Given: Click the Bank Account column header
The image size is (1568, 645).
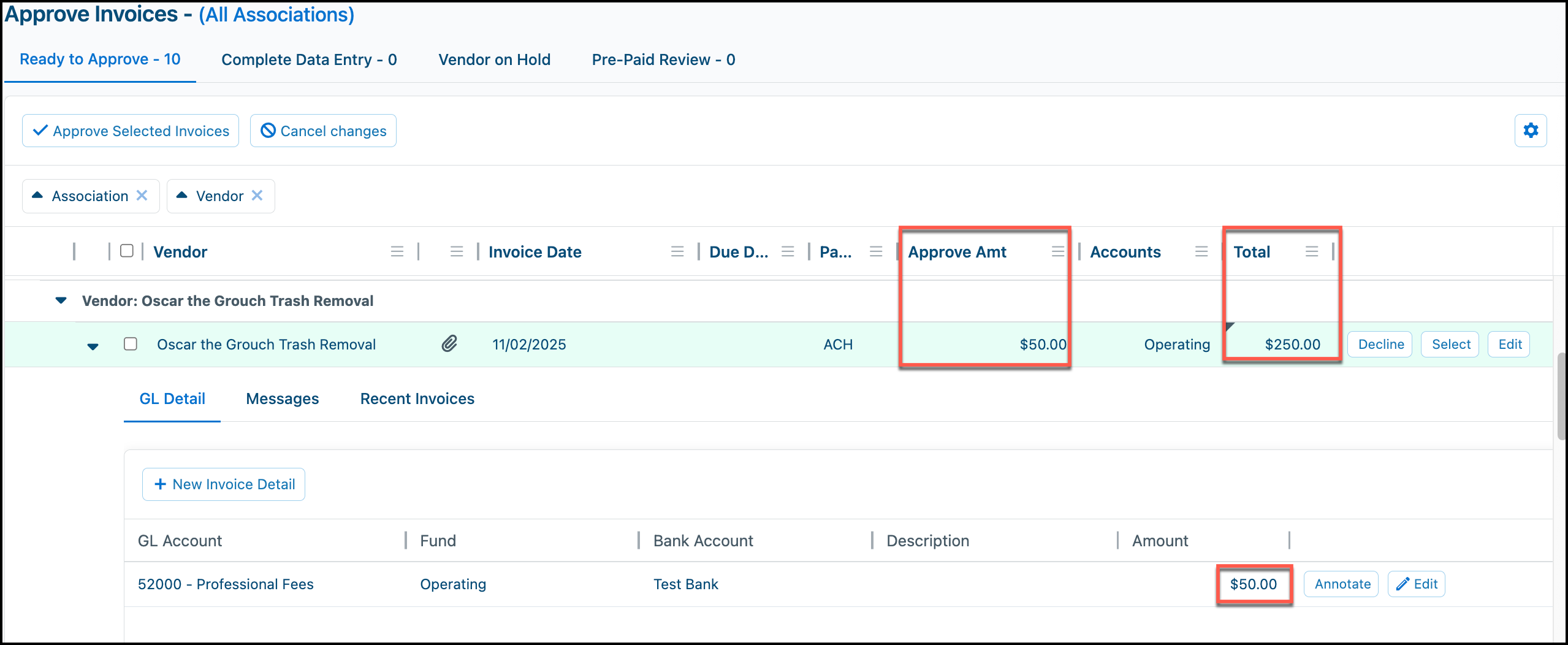Looking at the screenshot, I should pyautogui.click(x=703, y=541).
